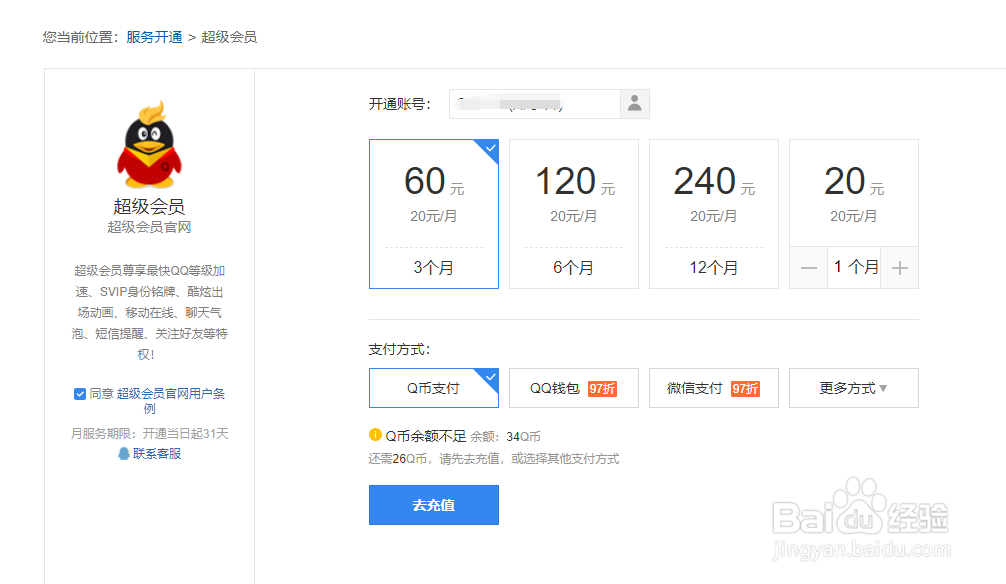1006x584 pixels.
Task: Click the 开通账号 account input field
Action: click(x=535, y=103)
